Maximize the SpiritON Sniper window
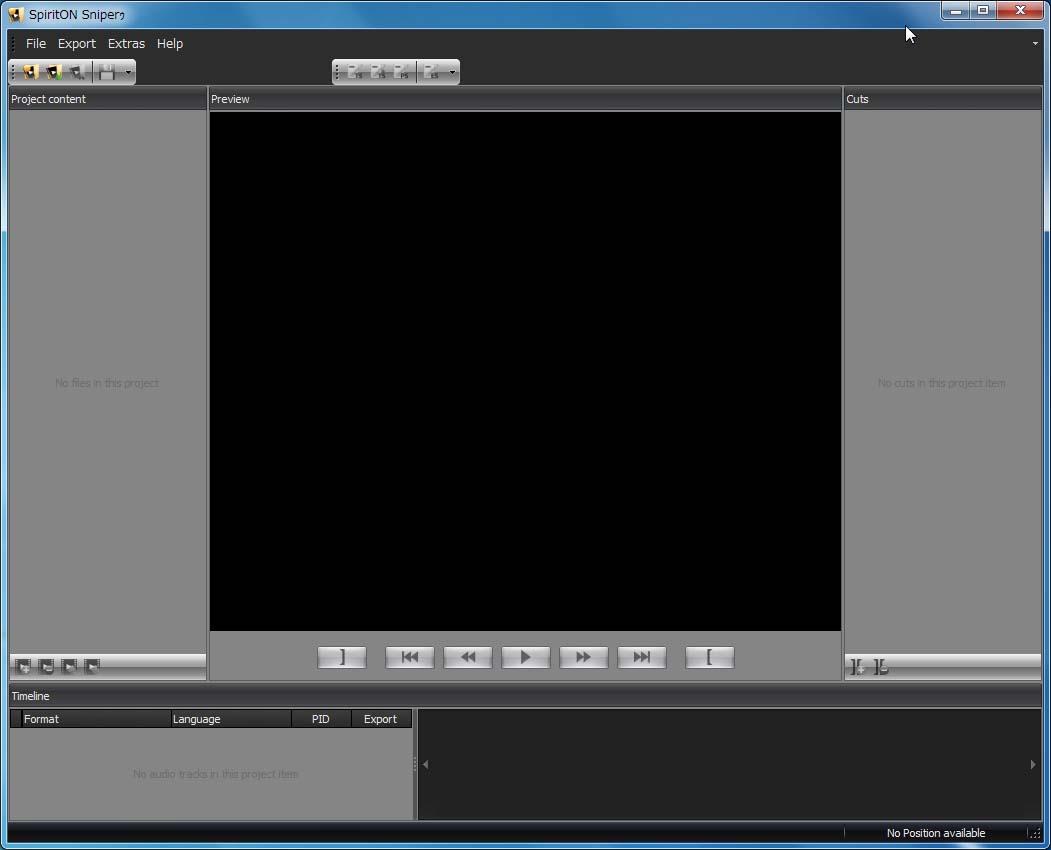This screenshot has width=1051, height=850. point(983,11)
